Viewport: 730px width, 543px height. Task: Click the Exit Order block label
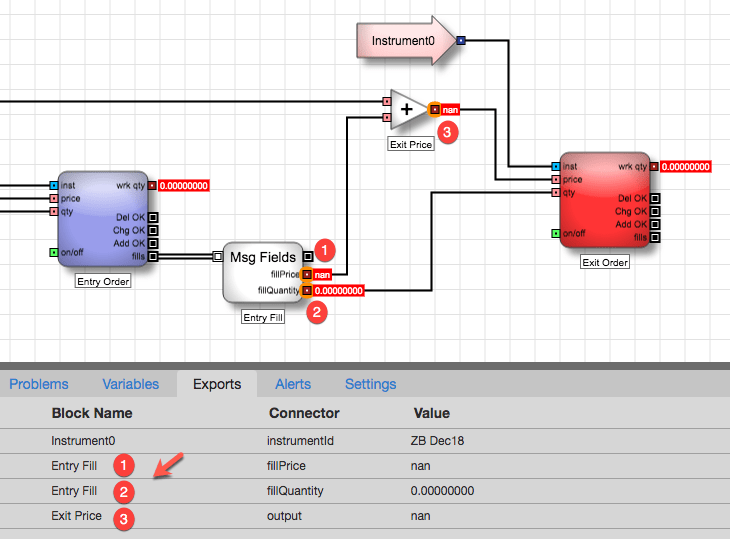tap(605, 262)
